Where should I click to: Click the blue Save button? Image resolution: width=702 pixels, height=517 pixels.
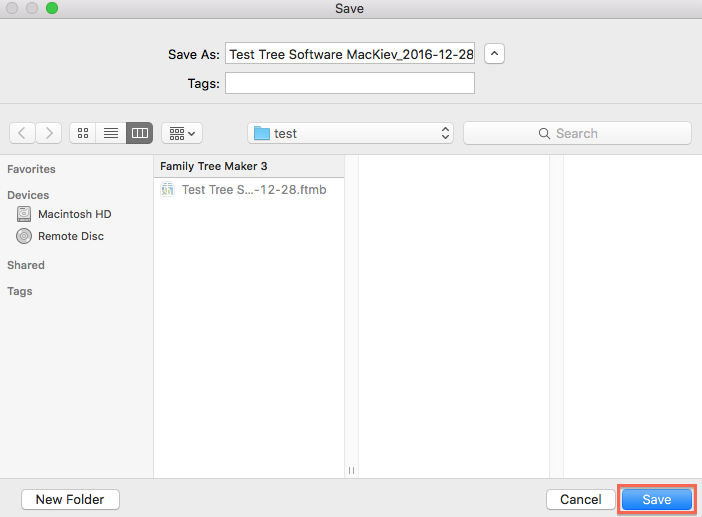(x=657, y=499)
